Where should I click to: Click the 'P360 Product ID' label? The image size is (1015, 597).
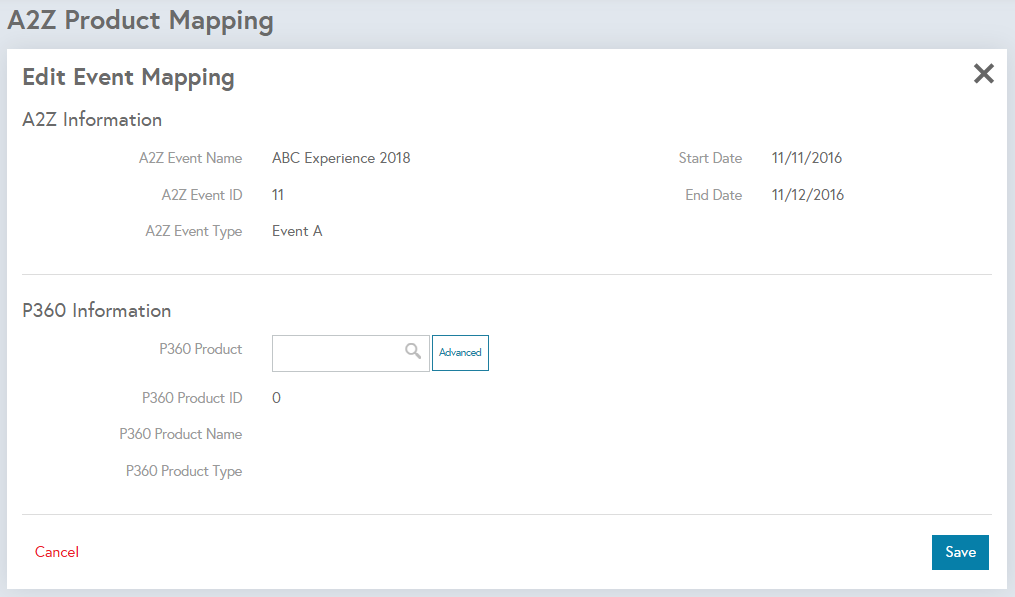(192, 398)
